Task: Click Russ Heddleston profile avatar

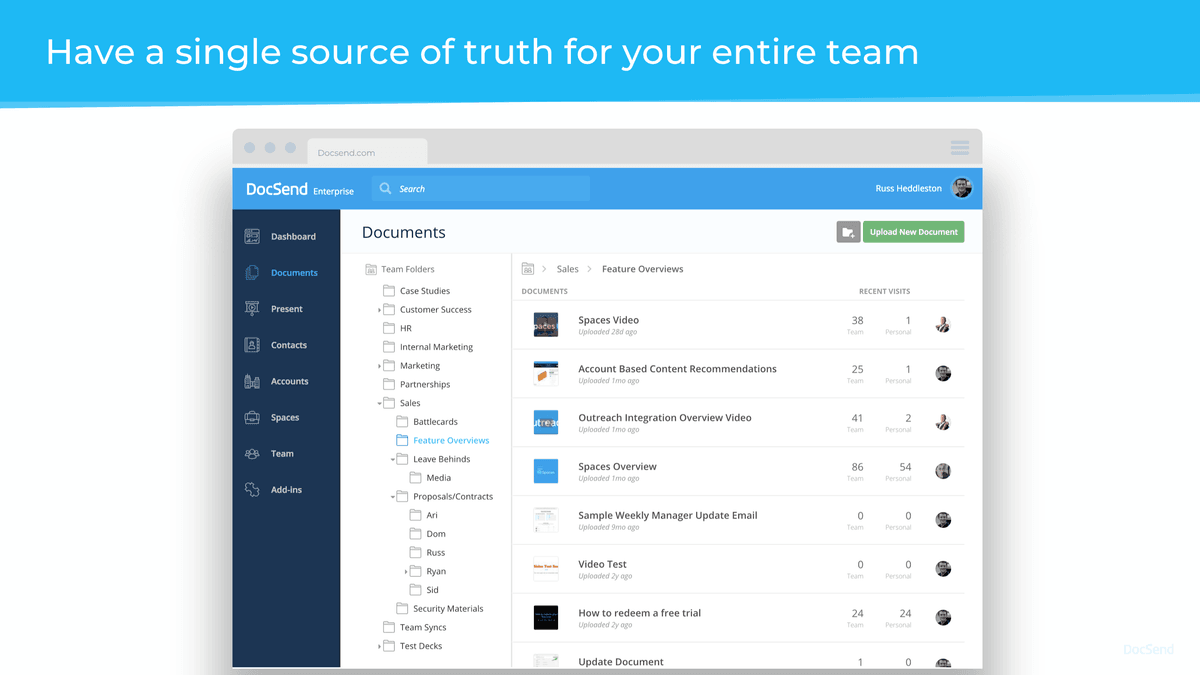Action: tap(961, 188)
